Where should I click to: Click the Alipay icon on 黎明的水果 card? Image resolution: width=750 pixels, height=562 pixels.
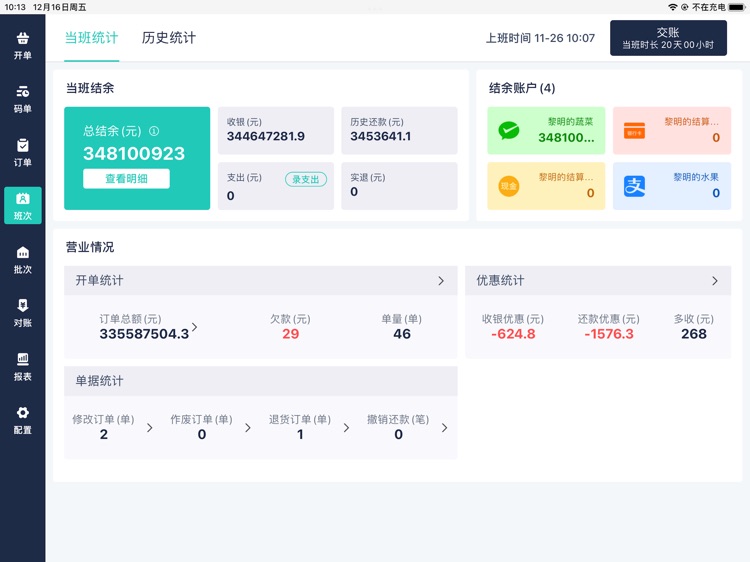[634, 186]
